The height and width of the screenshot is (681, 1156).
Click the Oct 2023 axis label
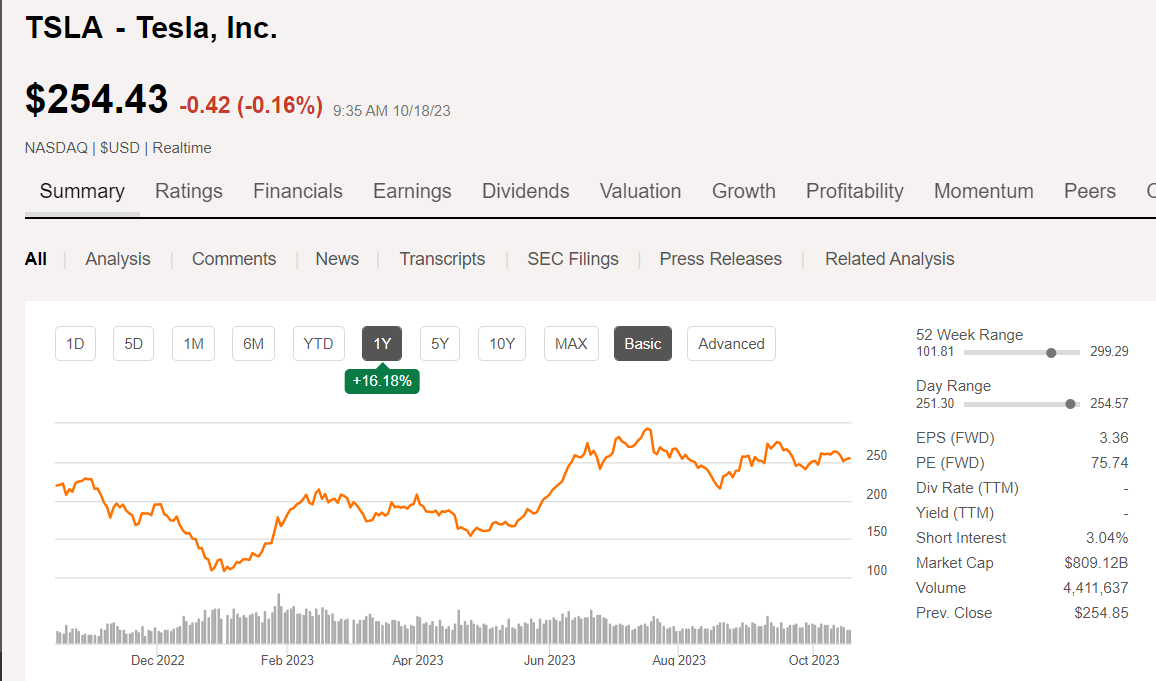(x=814, y=660)
